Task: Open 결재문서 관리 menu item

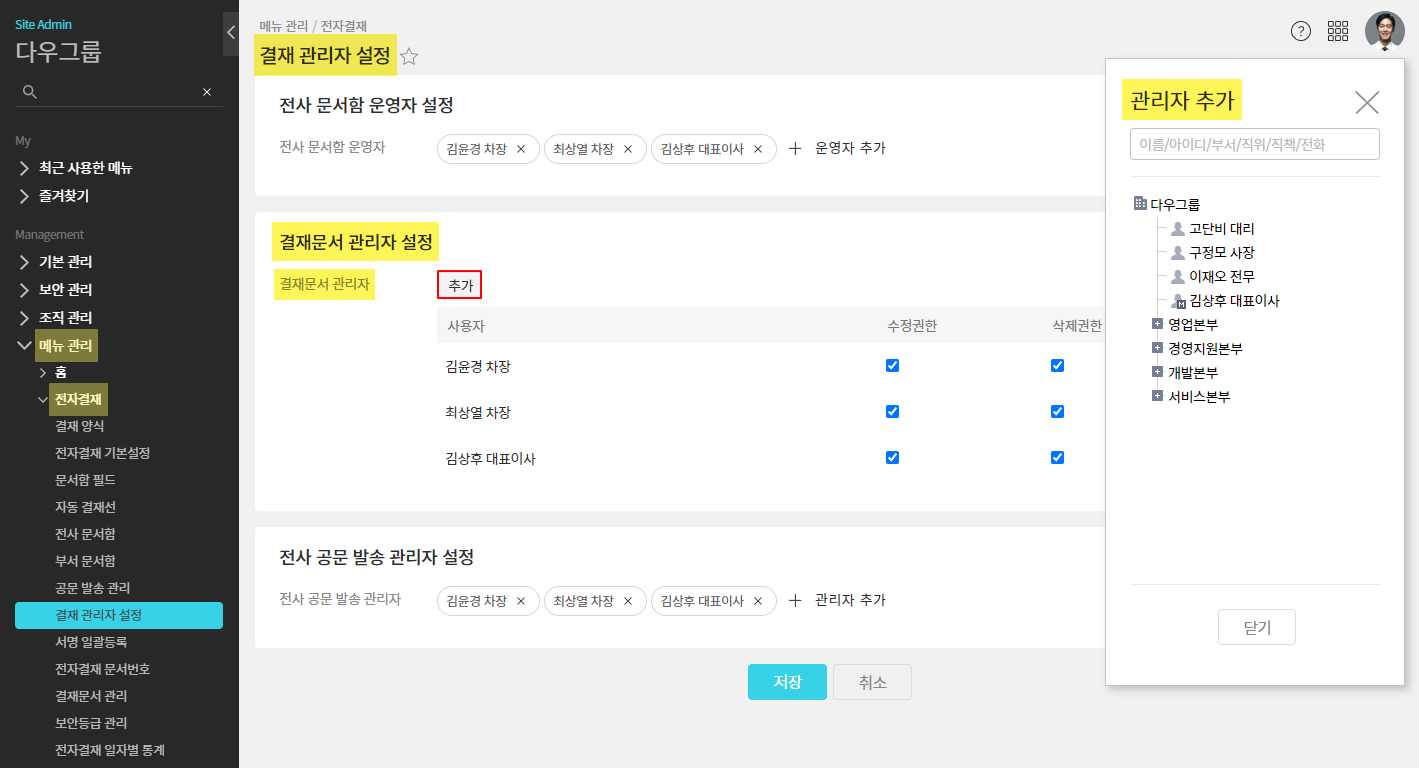Action: click(91, 696)
